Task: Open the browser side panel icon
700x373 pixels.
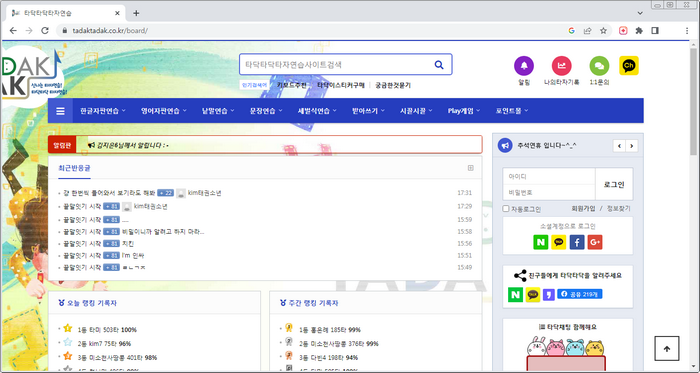Action: coord(655,31)
